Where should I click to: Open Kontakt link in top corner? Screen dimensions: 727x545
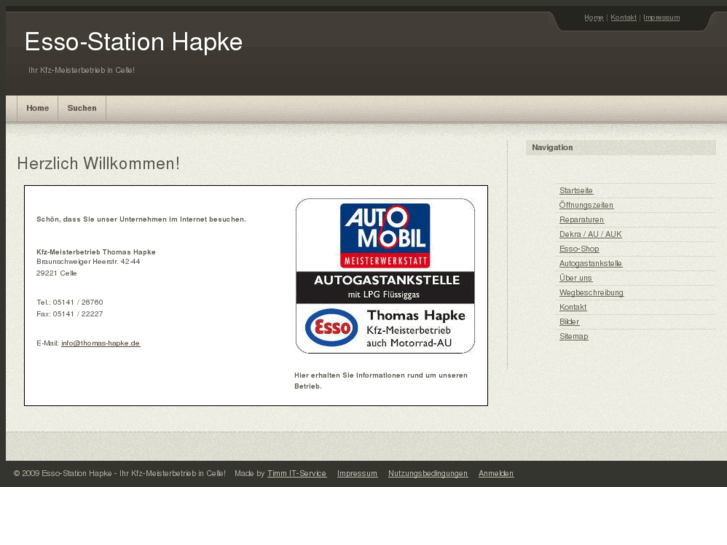tap(623, 18)
